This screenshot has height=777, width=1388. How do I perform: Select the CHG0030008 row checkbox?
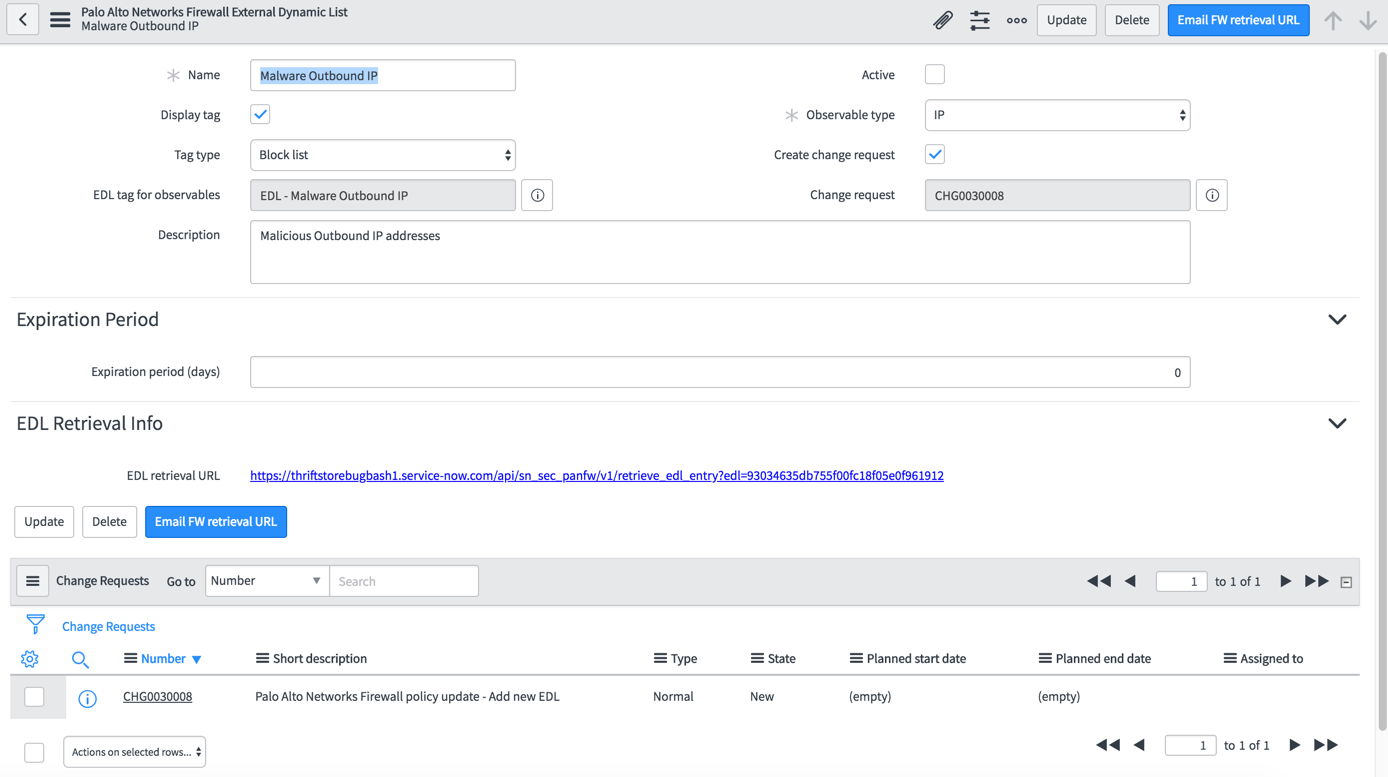tap(34, 696)
